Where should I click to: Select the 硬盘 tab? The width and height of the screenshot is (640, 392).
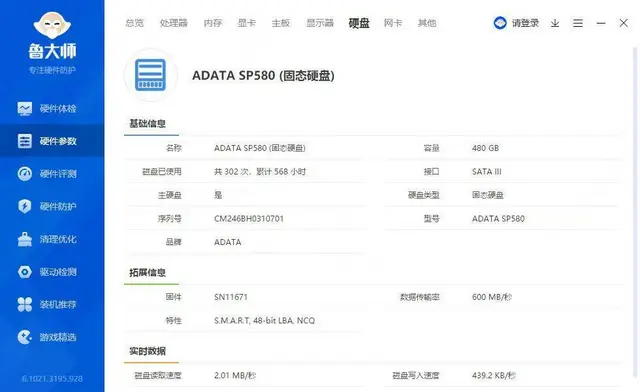[x=359, y=23]
